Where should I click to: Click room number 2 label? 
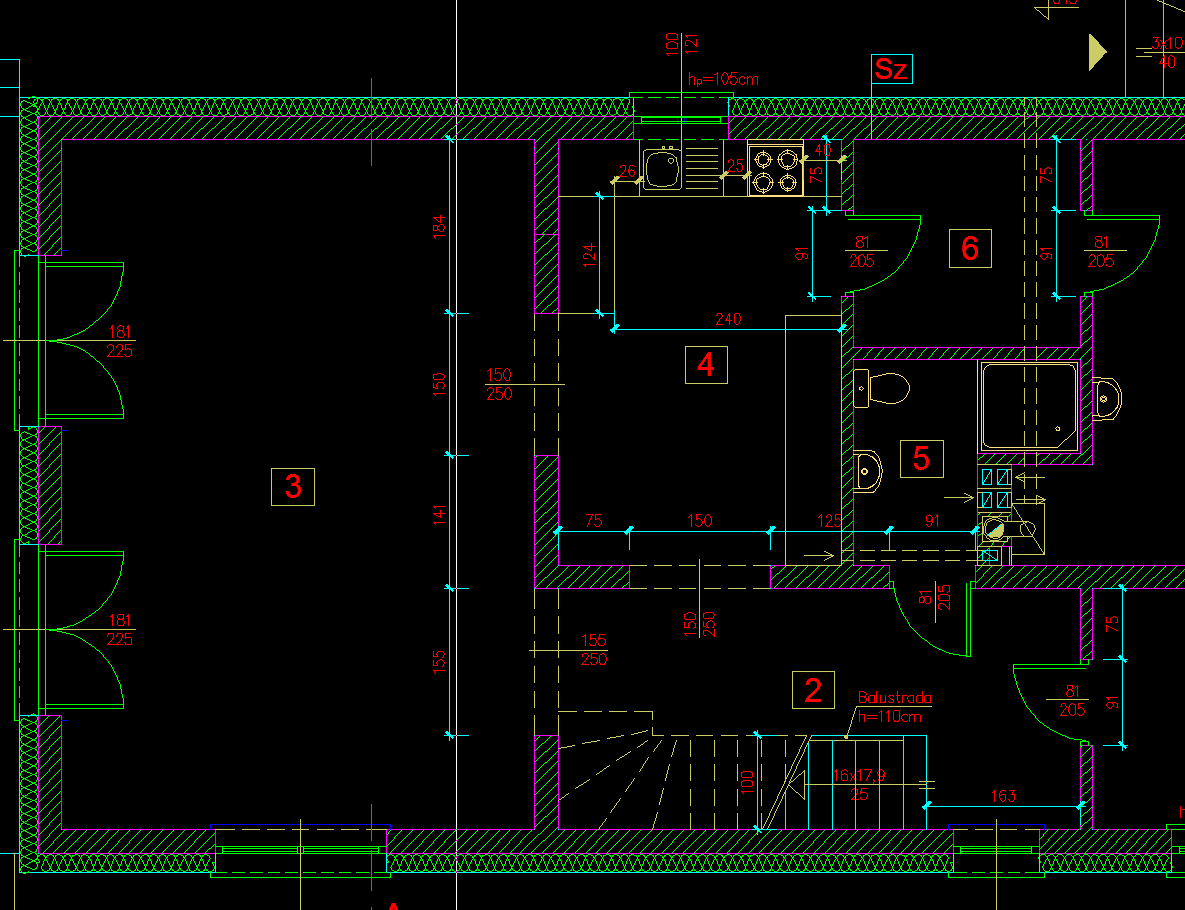[813, 690]
